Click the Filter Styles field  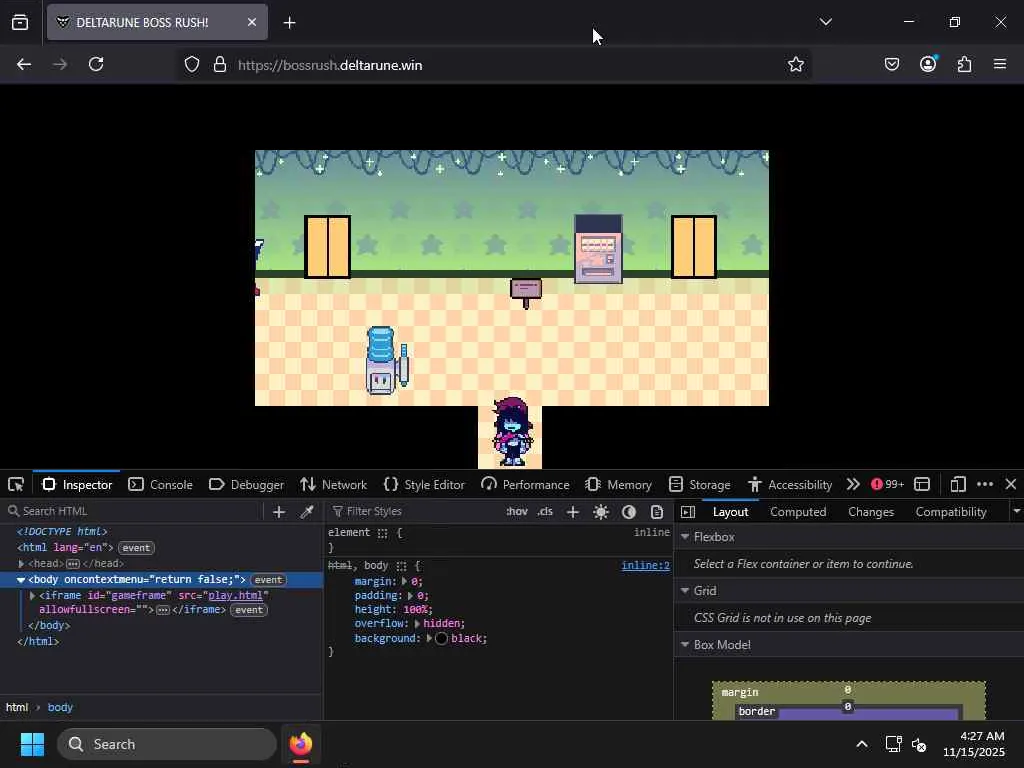(x=415, y=511)
